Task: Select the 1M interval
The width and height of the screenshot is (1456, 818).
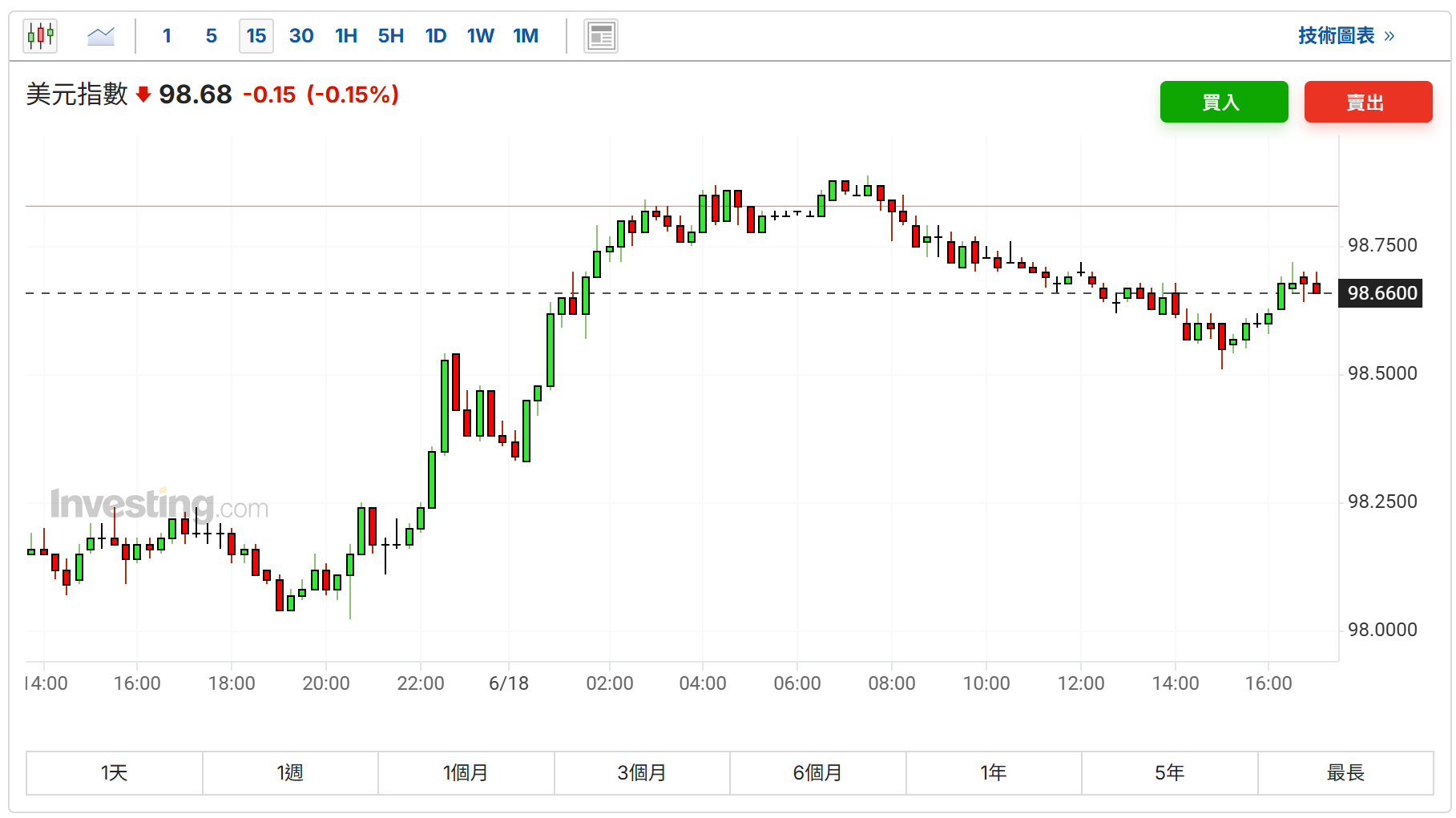Action: 526,36
